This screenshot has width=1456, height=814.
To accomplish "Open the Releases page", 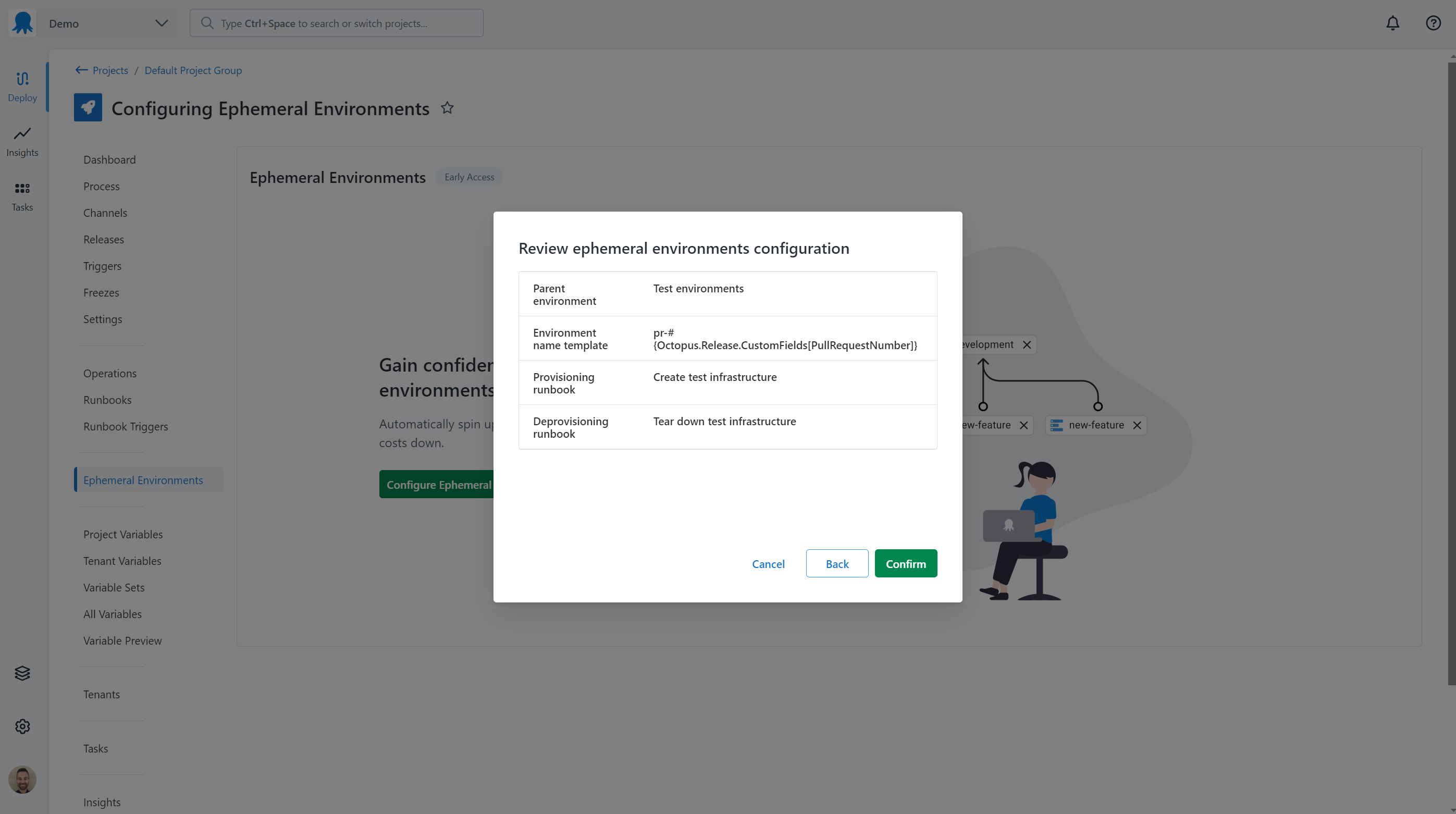I will (x=103, y=239).
